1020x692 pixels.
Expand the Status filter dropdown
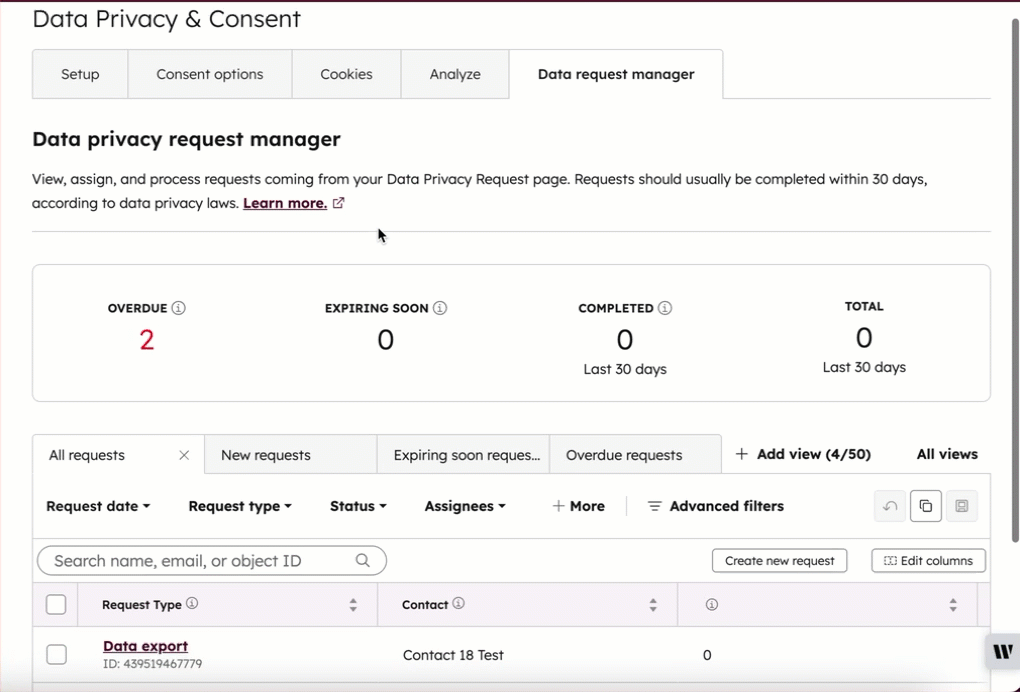click(357, 506)
